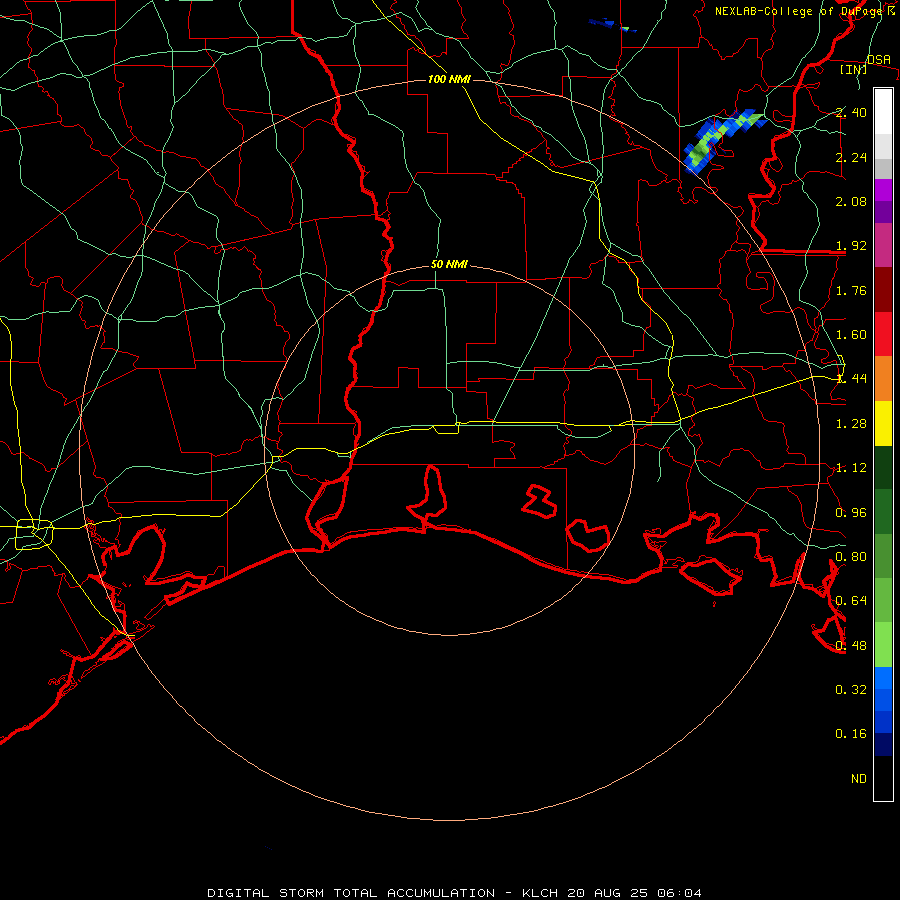Click the 1.12 legend value
900x900 pixels.
point(851,468)
